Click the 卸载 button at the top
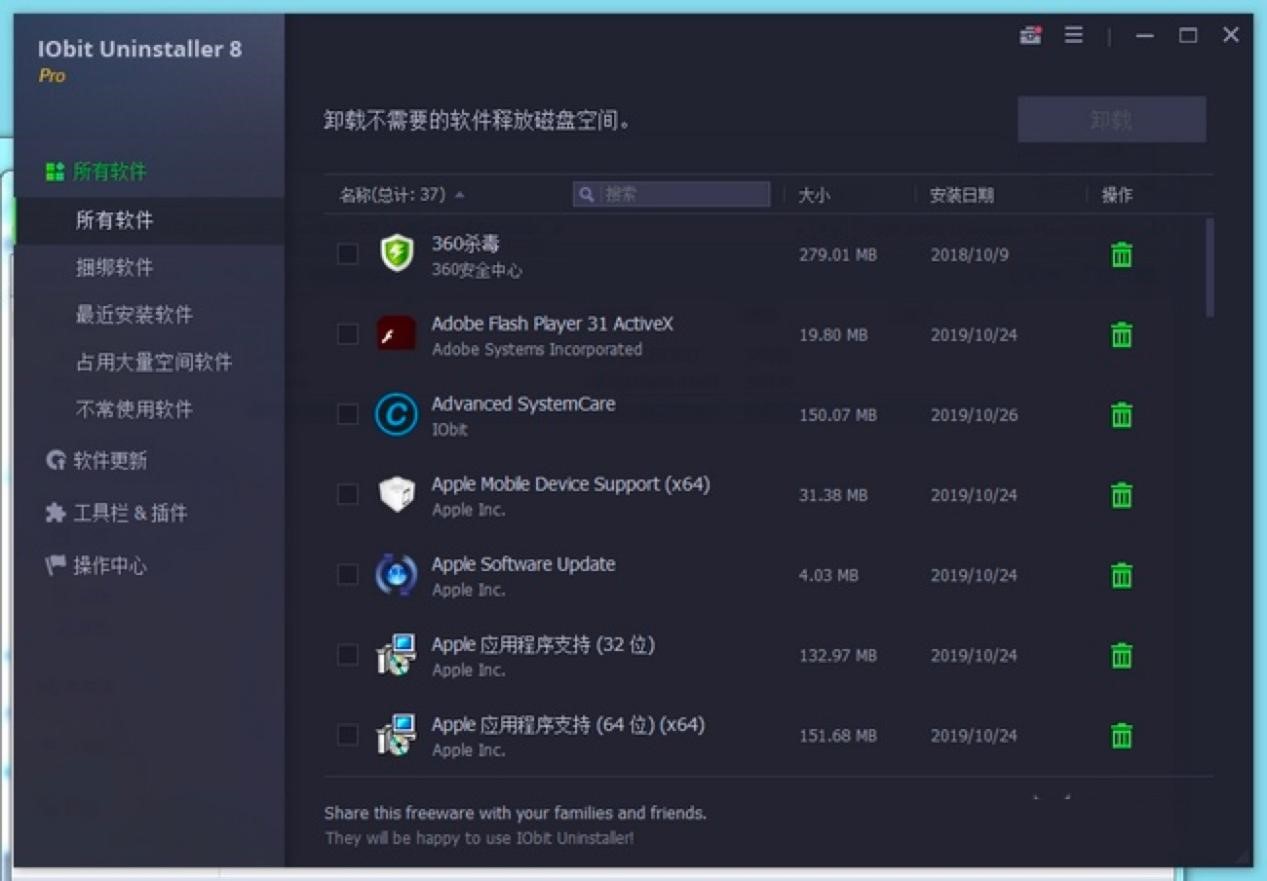The image size is (1267, 881). tap(1111, 118)
